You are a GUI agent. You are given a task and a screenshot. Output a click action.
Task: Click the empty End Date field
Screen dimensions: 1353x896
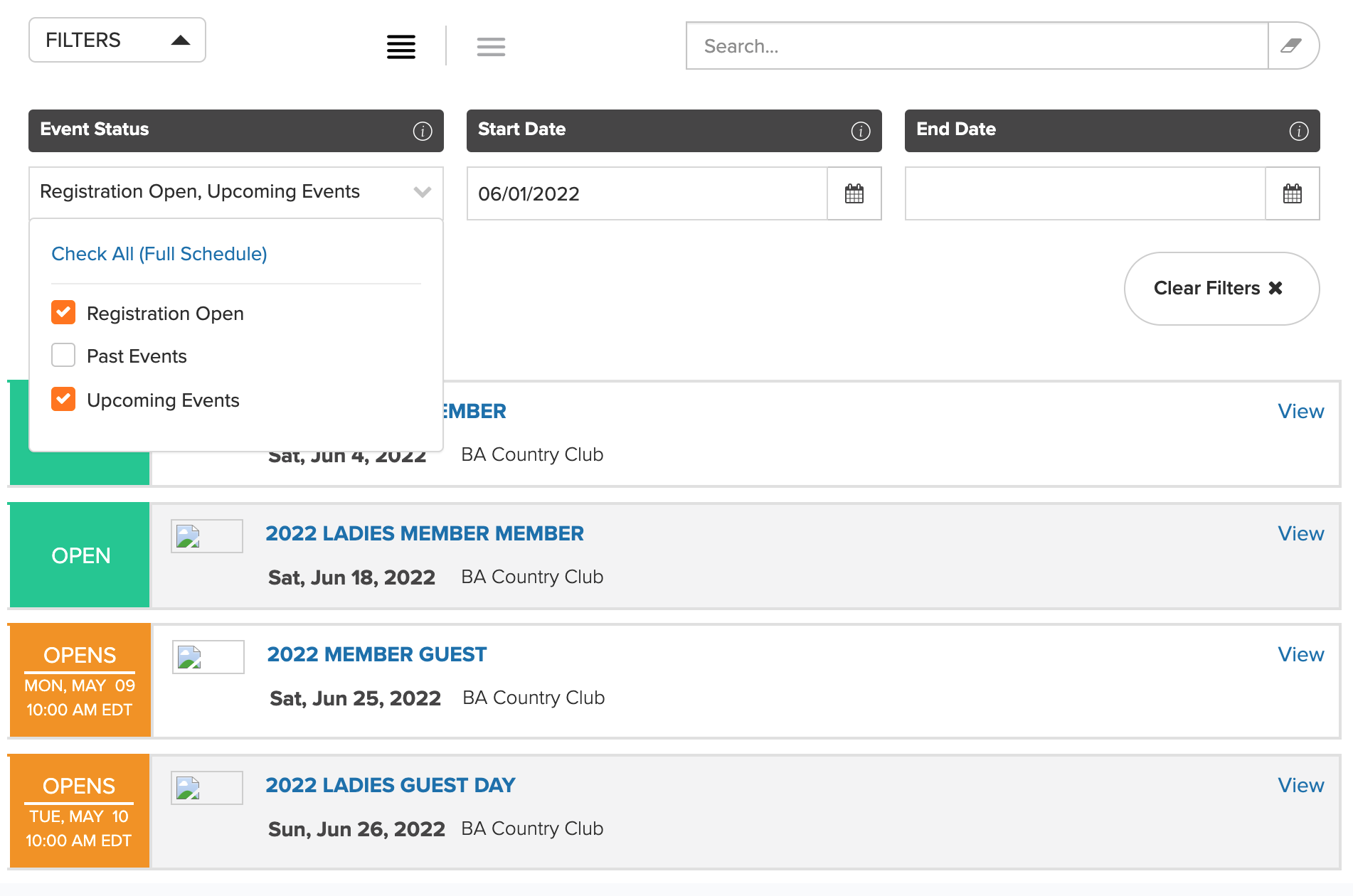click(x=1086, y=193)
